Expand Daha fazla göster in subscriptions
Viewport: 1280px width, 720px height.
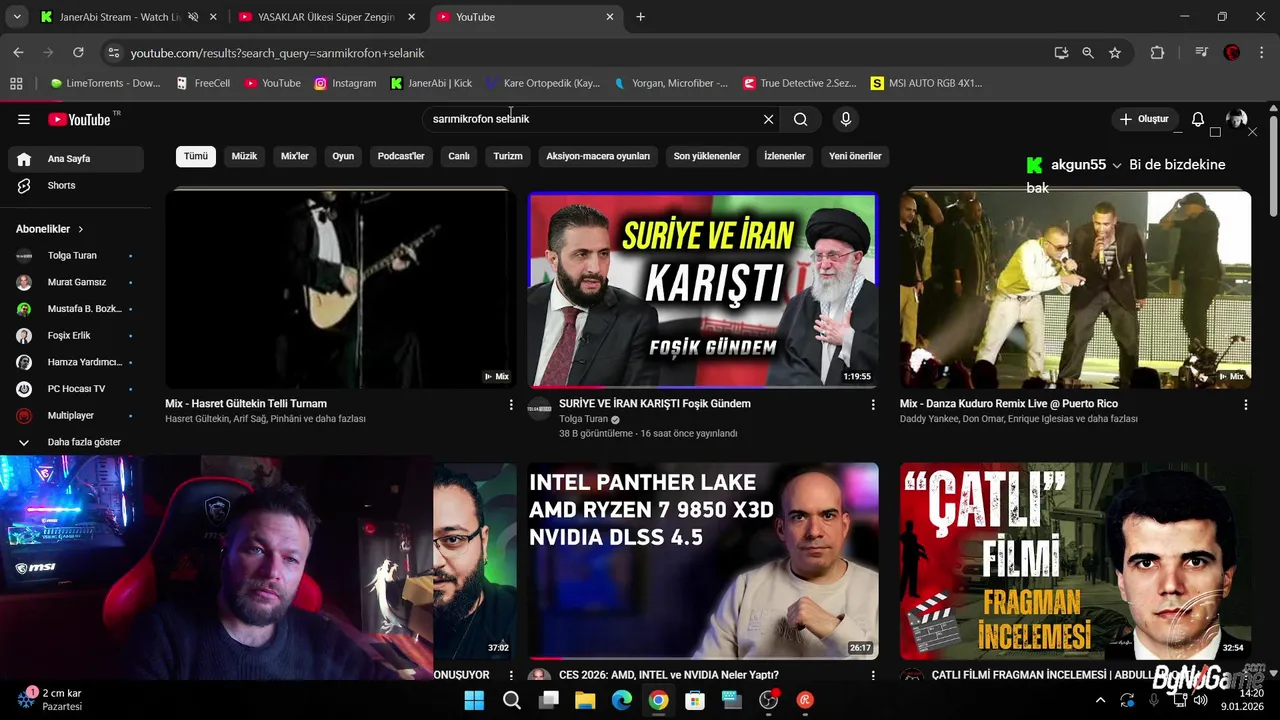coord(76,442)
